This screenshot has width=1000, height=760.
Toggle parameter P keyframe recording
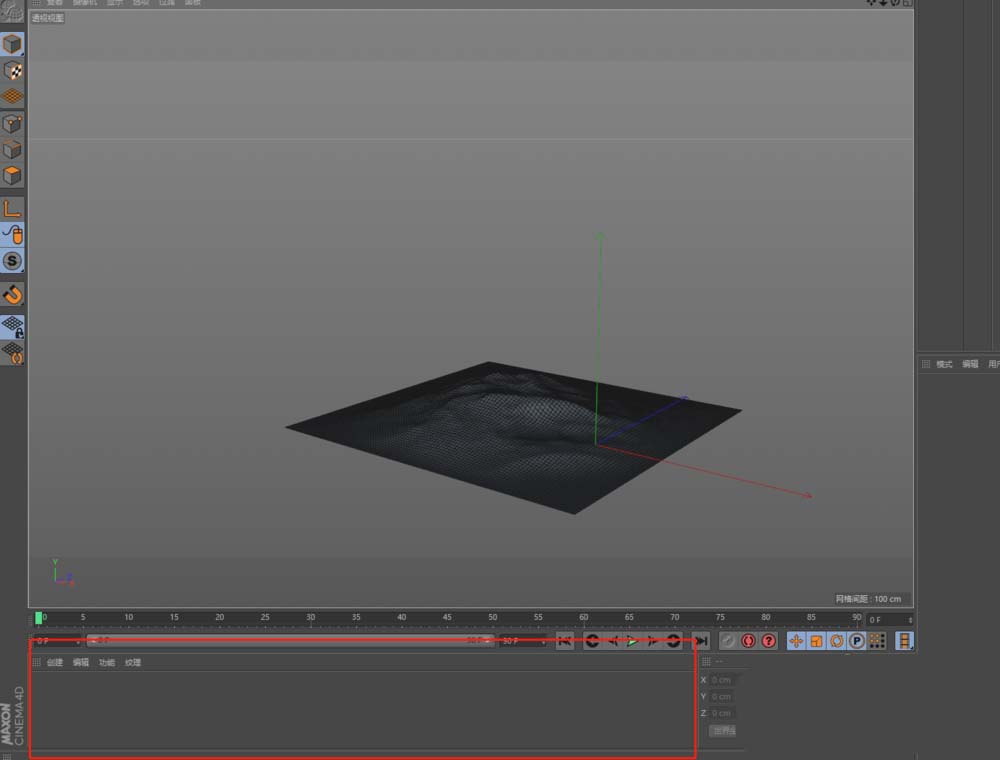[857, 641]
